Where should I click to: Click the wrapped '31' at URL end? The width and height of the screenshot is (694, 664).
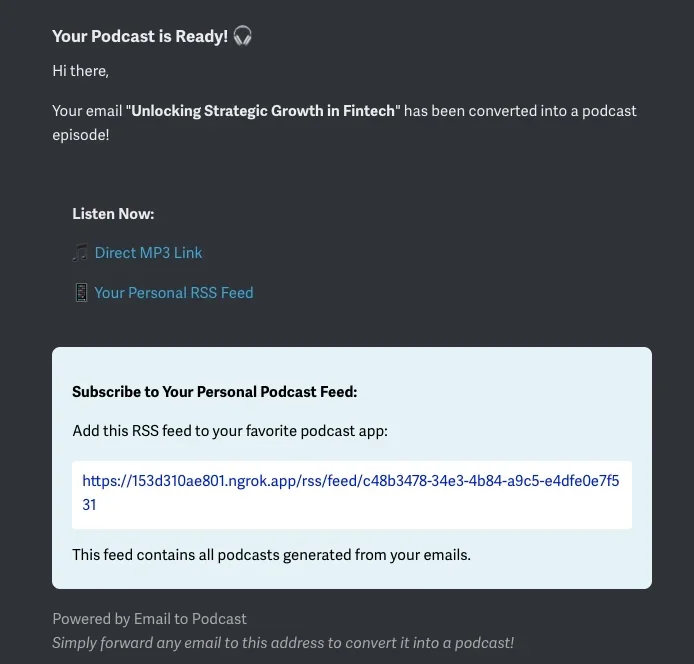pos(90,505)
